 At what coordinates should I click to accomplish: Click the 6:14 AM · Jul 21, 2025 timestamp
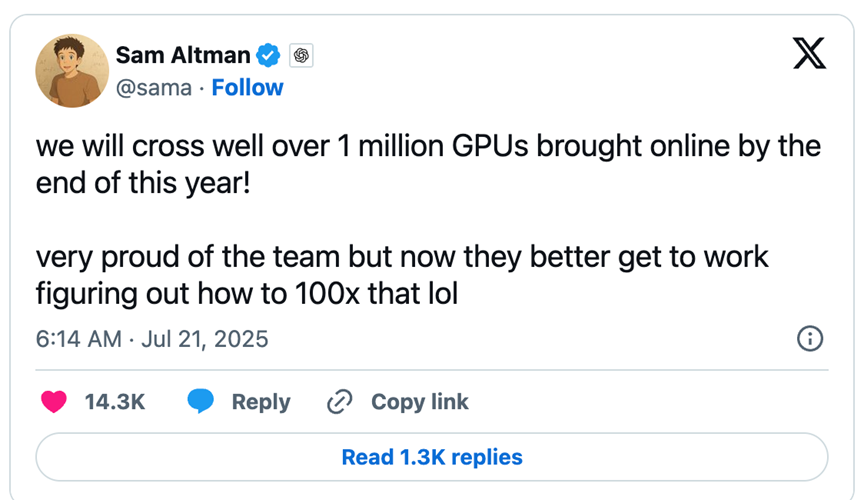click(152, 339)
